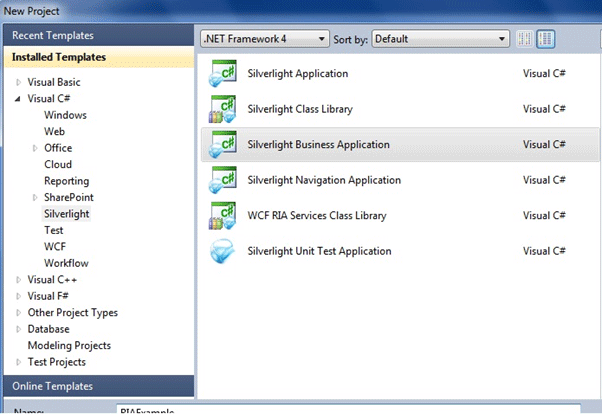Select the Windows category under Visual C#

click(x=65, y=115)
